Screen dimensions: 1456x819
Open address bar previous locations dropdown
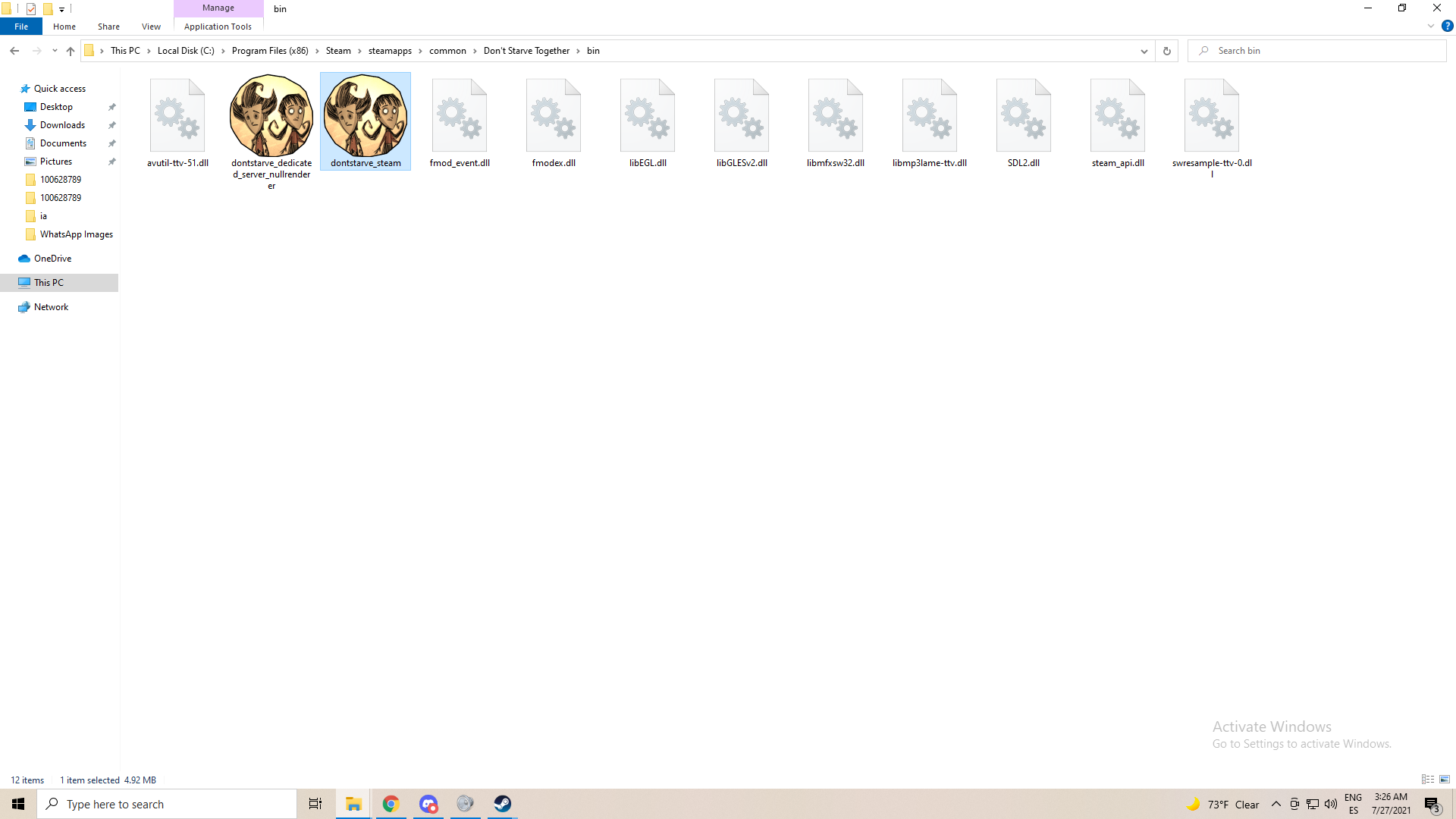point(1144,51)
